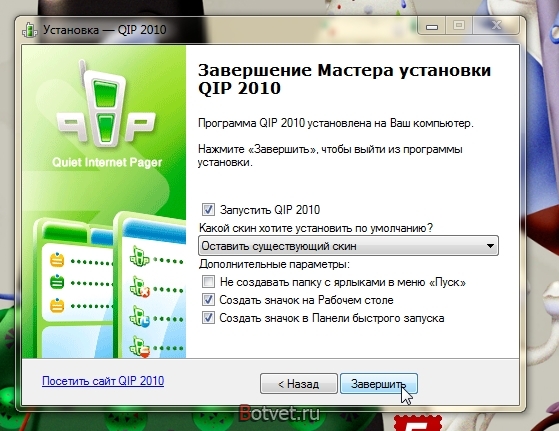The width and height of the screenshot is (559, 431).
Task: Toggle the "Запустить QIP 2010" checkbox
Action: click(x=208, y=209)
